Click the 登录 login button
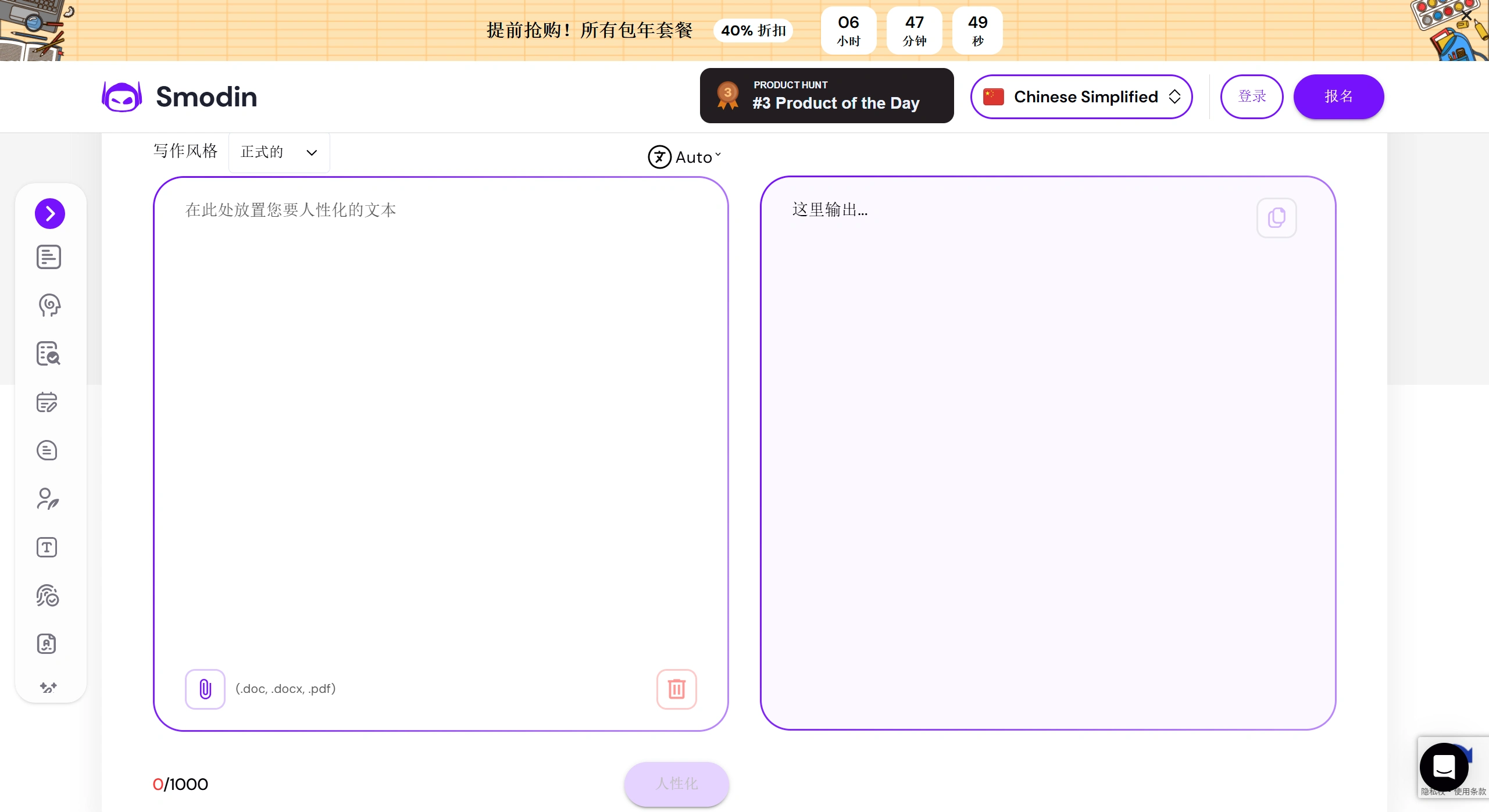Viewport: 1489px width, 812px height. [1252, 96]
